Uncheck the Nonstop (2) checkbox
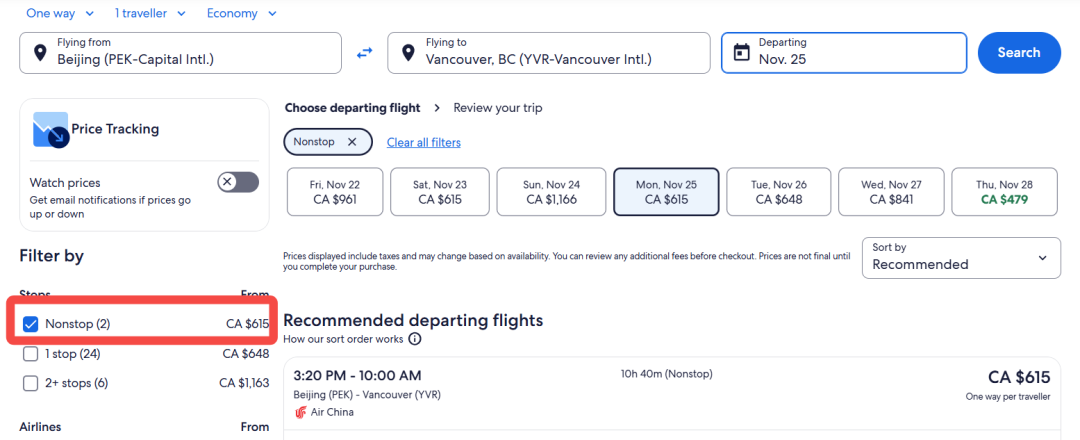 30,324
